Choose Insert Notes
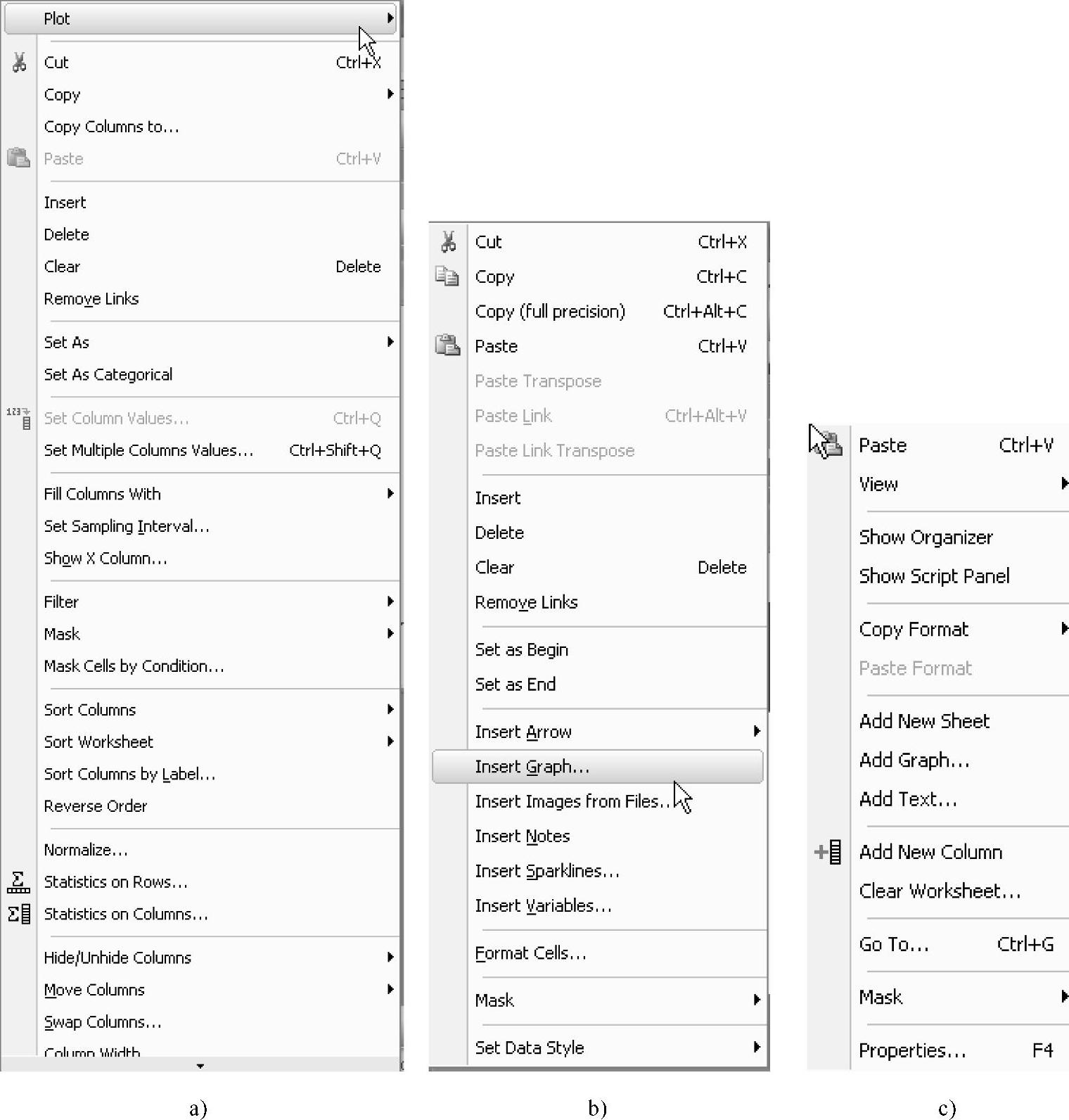The width and height of the screenshot is (1069, 1120). pos(523,836)
